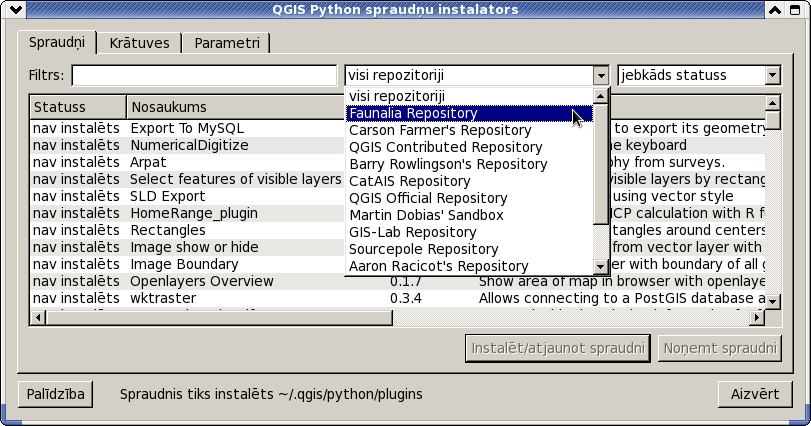Choose GIS-Lab Repository entry
Screen dimensions: 811x426
[x=470, y=232]
